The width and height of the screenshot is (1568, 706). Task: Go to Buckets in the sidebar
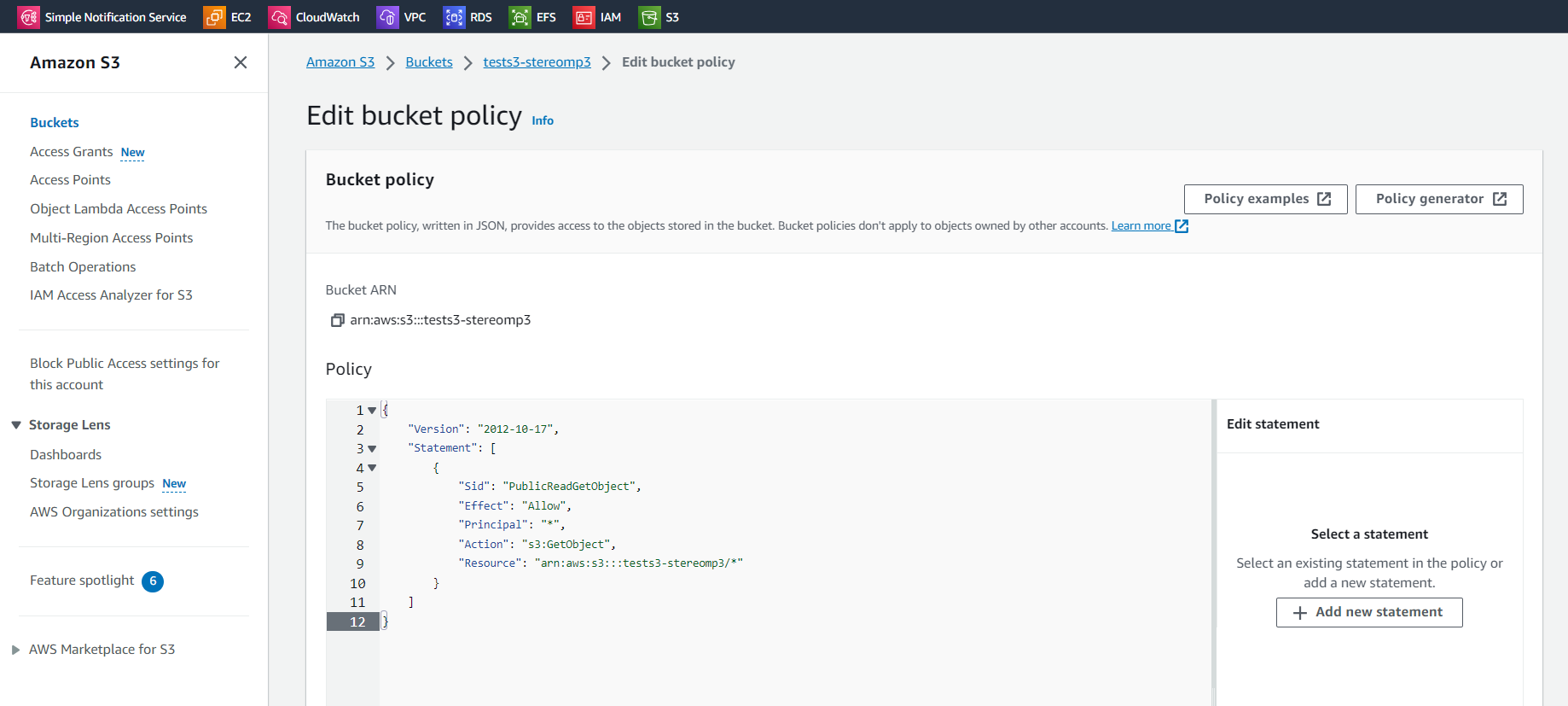(x=55, y=123)
